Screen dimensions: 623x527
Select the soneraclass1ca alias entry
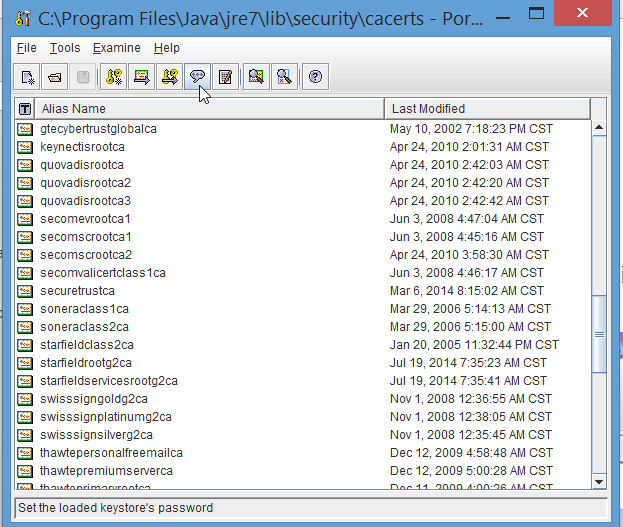point(84,309)
